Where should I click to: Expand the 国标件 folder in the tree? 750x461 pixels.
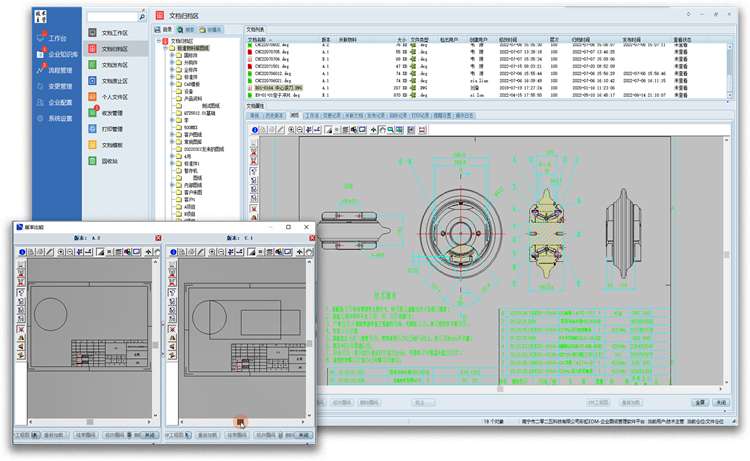[173, 54]
